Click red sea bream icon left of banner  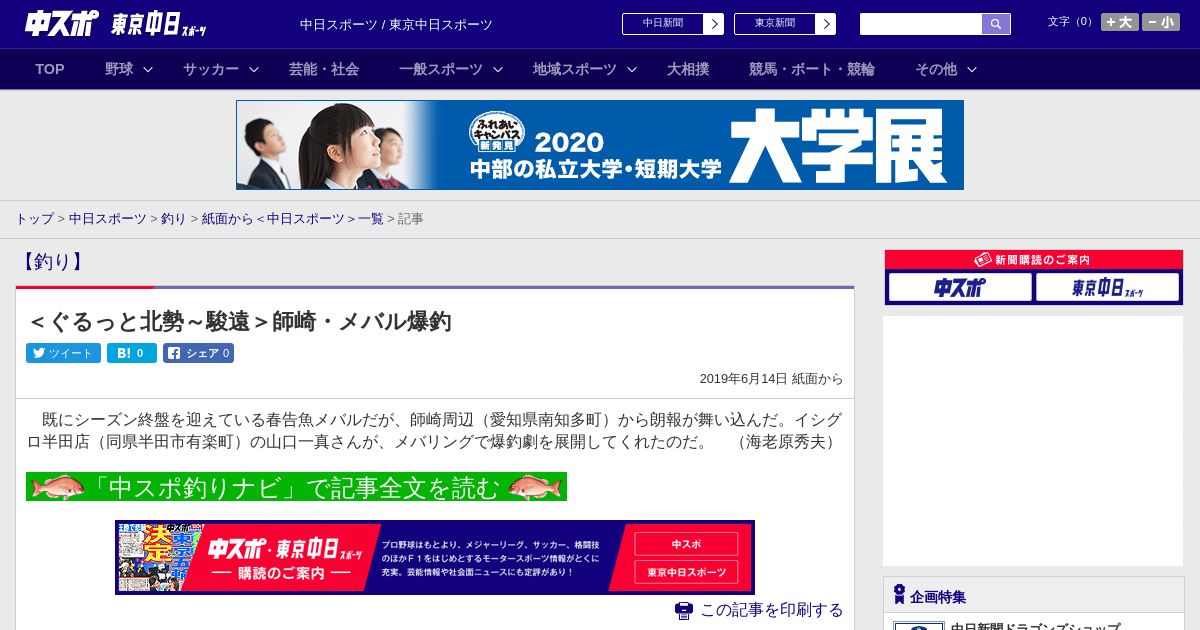pyautogui.click(x=57, y=487)
